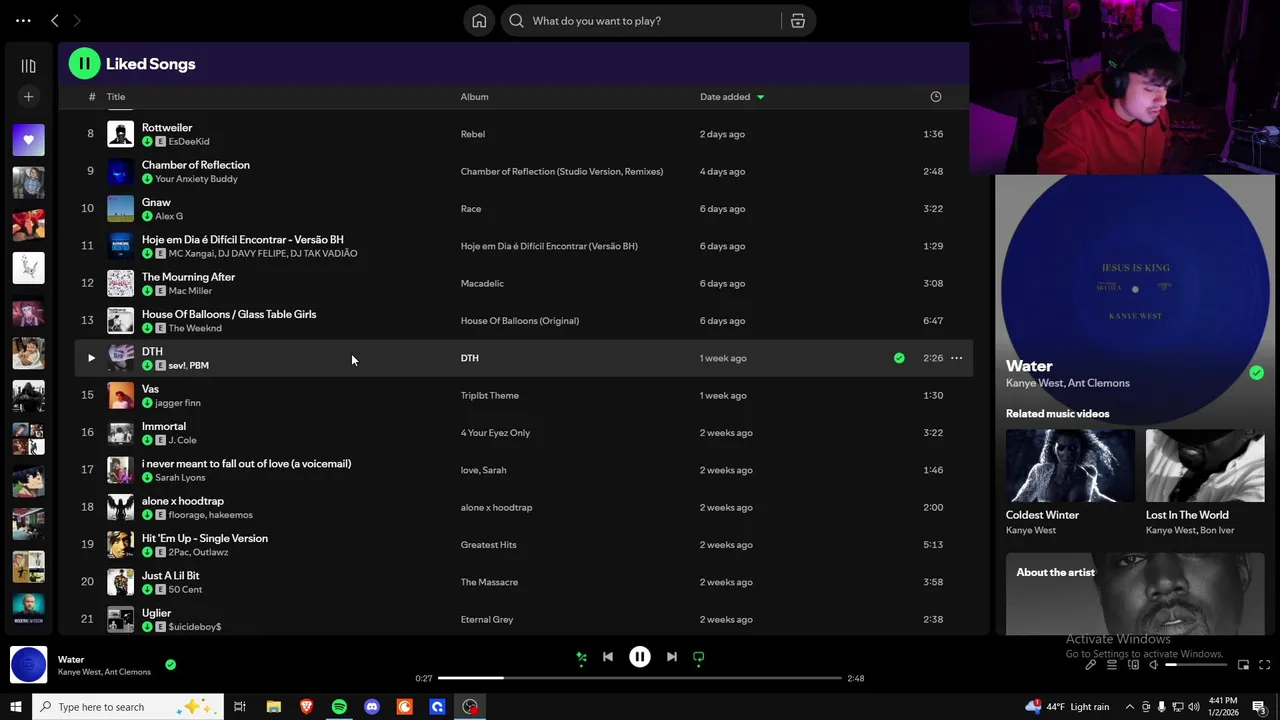Viewport: 1280px width, 720px height.
Task: Toggle smart shuffle in player bar
Action: click(581, 657)
